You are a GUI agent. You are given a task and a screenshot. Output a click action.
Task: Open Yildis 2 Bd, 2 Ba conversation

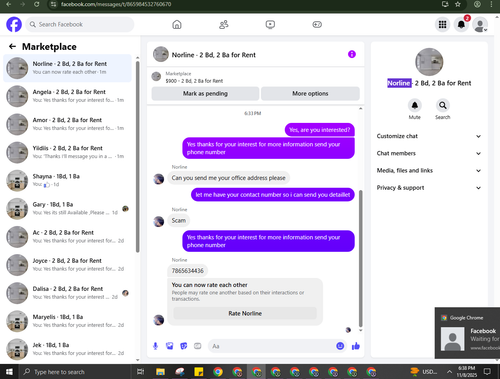click(x=67, y=152)
